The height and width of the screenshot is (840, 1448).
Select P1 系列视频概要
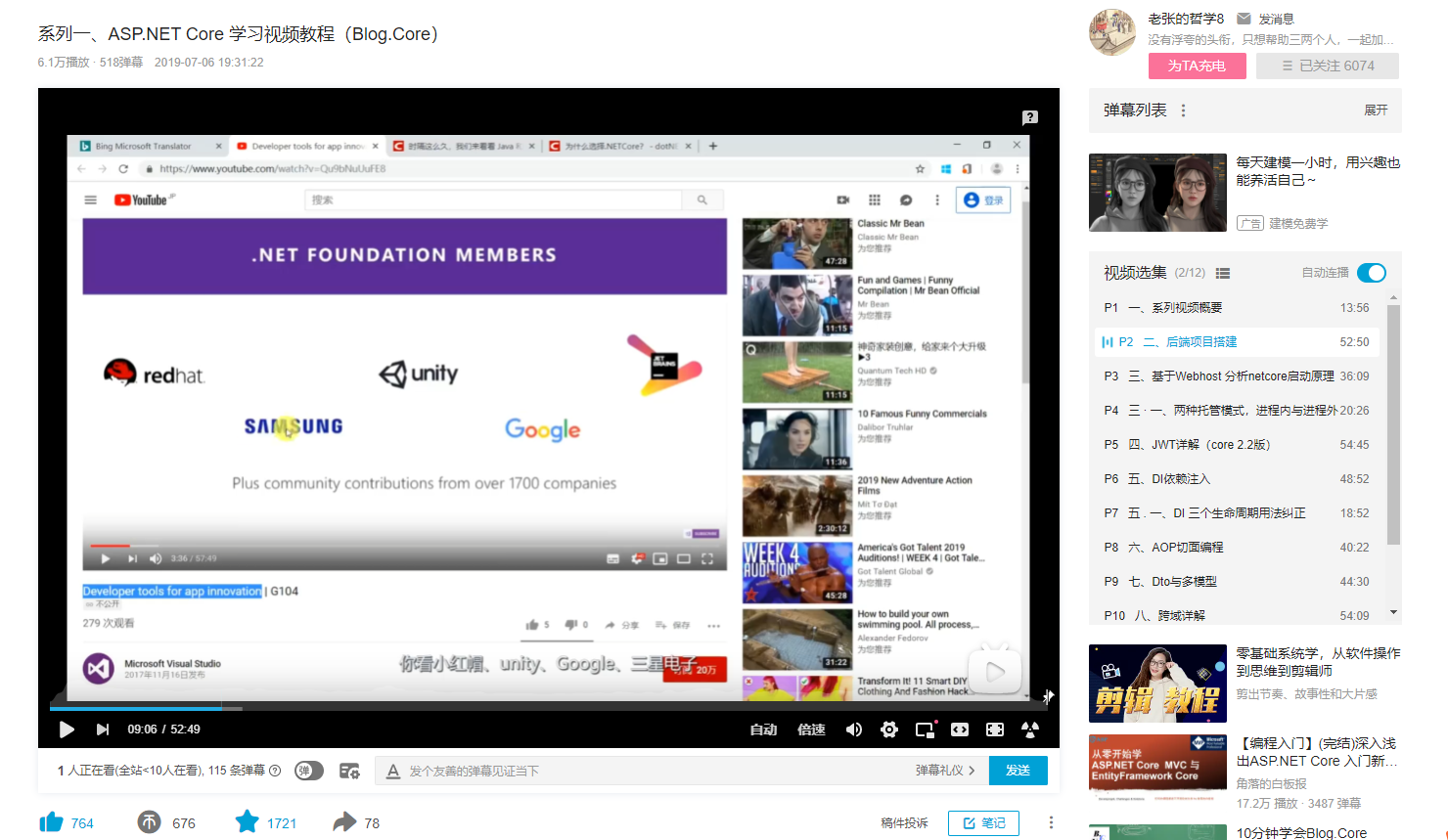click(x=1237, y=307)
